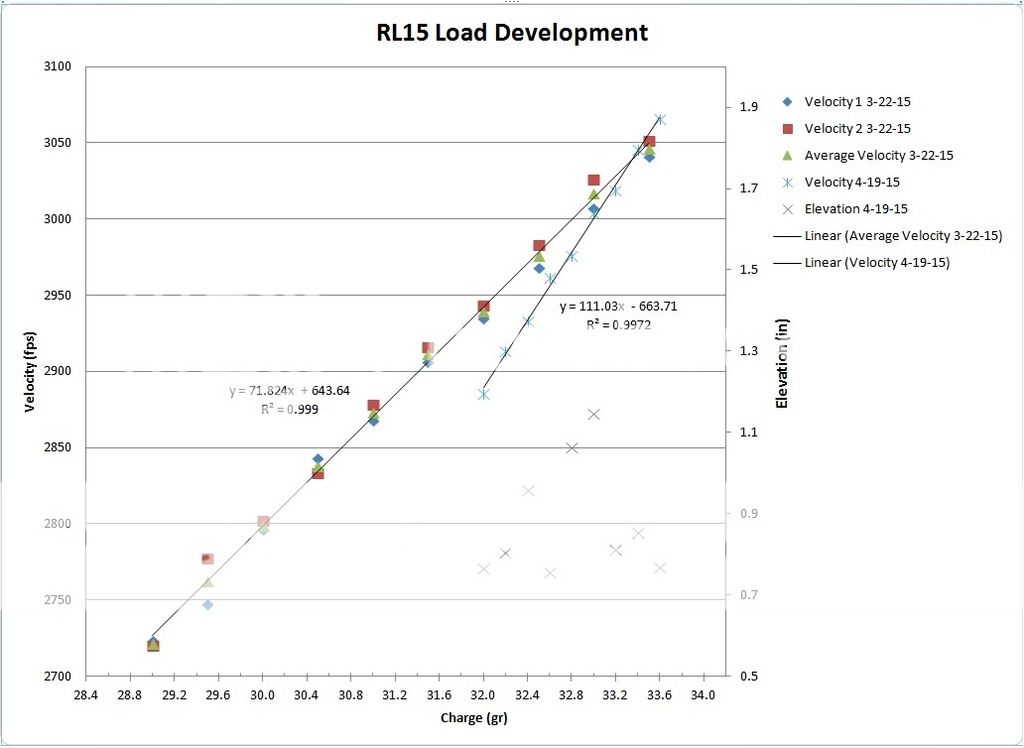Click the trendline equation y = 71.824x + 643.64
This screenshot has height=748, width=1024.
290,390
